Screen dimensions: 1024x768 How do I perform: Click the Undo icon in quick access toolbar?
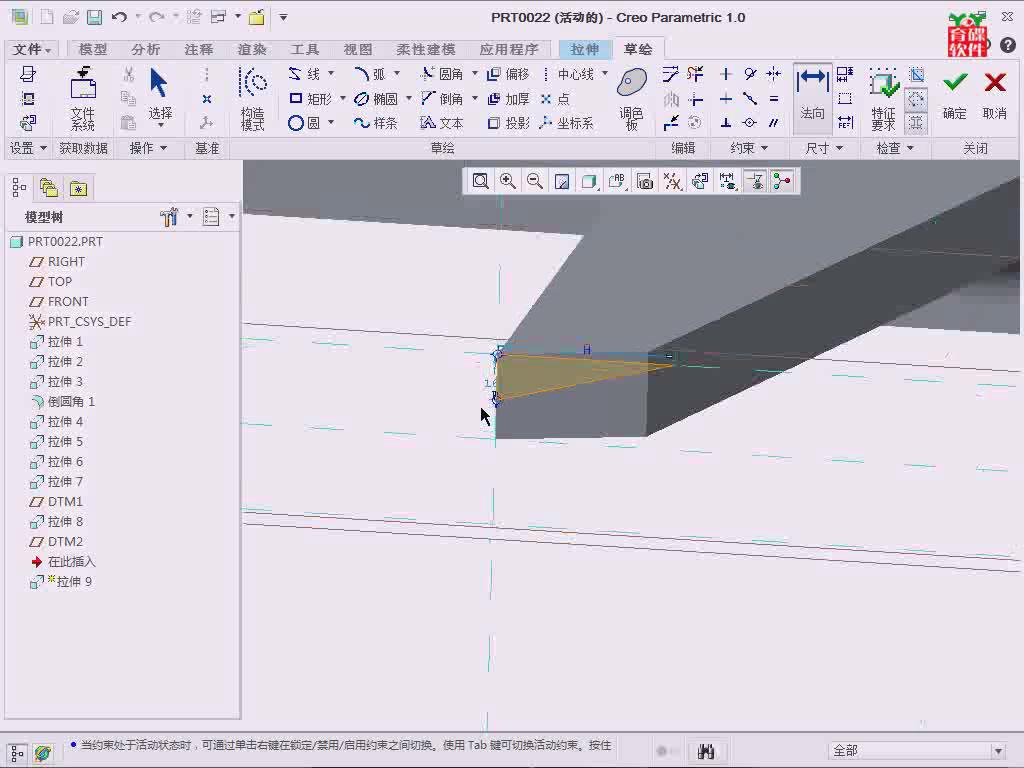click(x=119, y=17)
